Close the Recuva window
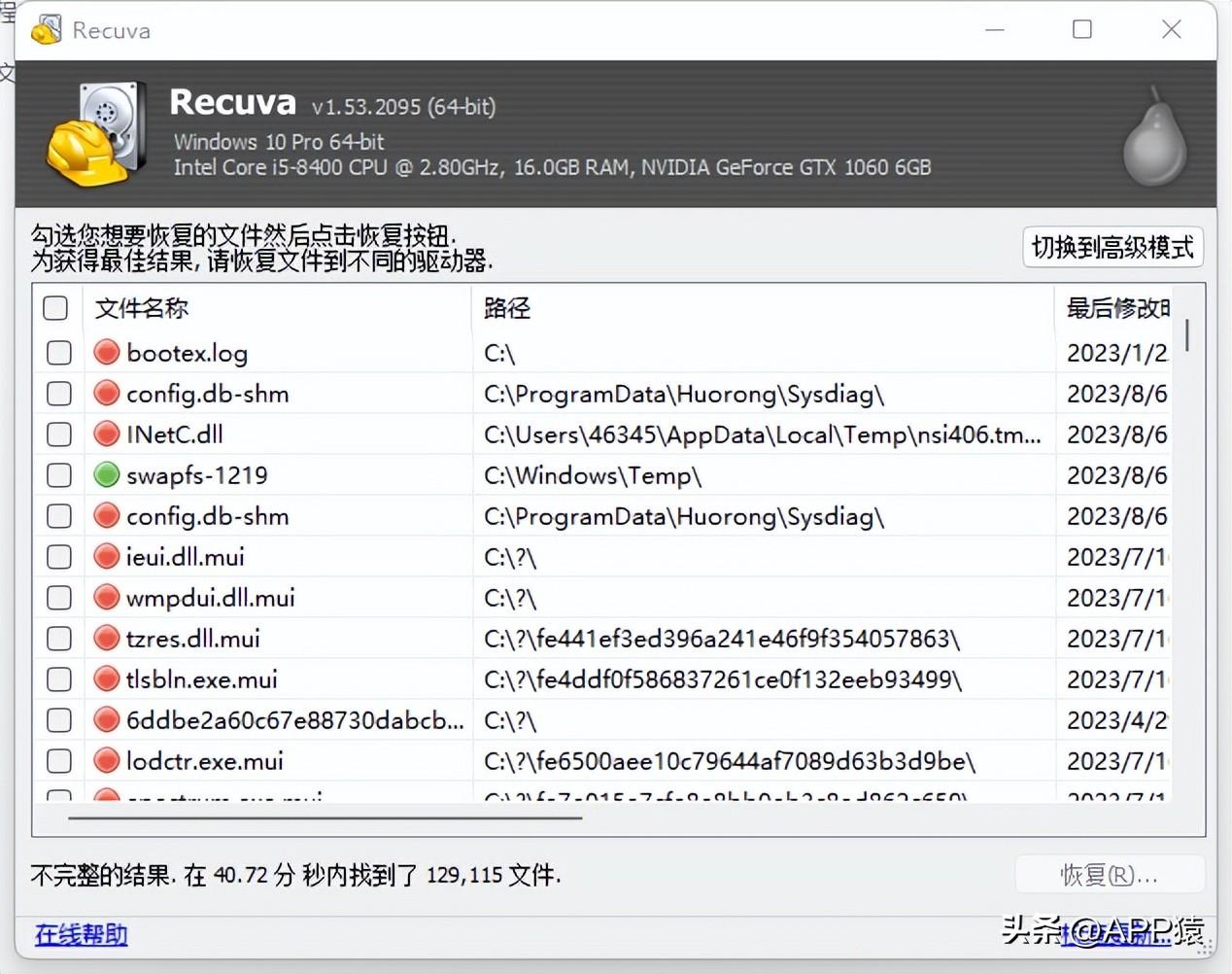Screen dimensions: 1232x974 click(1172, 29)
